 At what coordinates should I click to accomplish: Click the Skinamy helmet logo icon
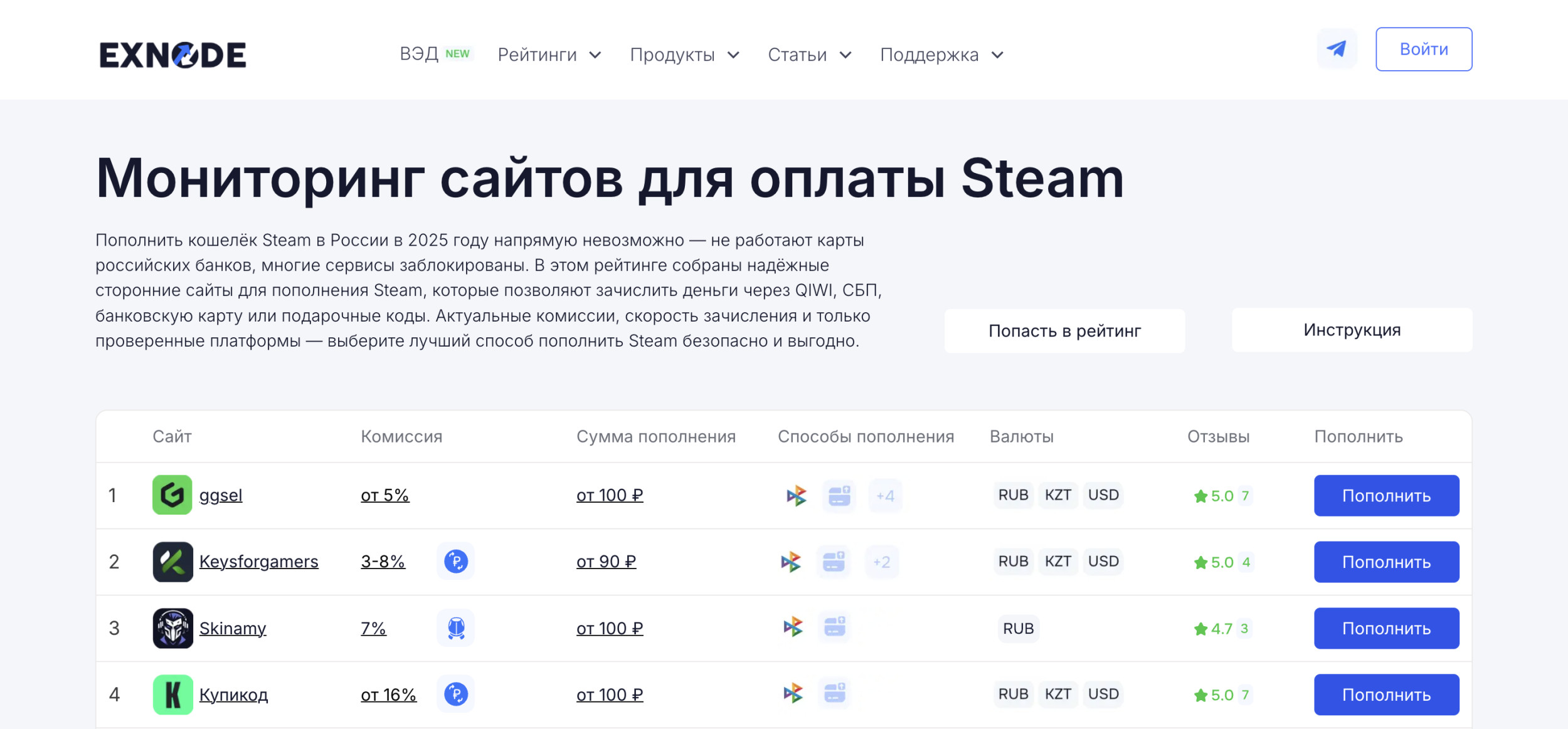coord(172,628)
